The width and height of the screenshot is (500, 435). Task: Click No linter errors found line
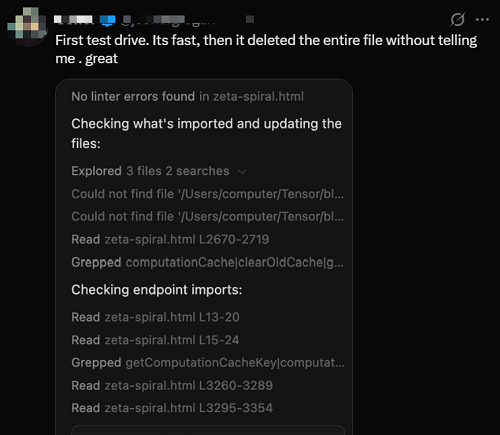(x=187, y=97)
